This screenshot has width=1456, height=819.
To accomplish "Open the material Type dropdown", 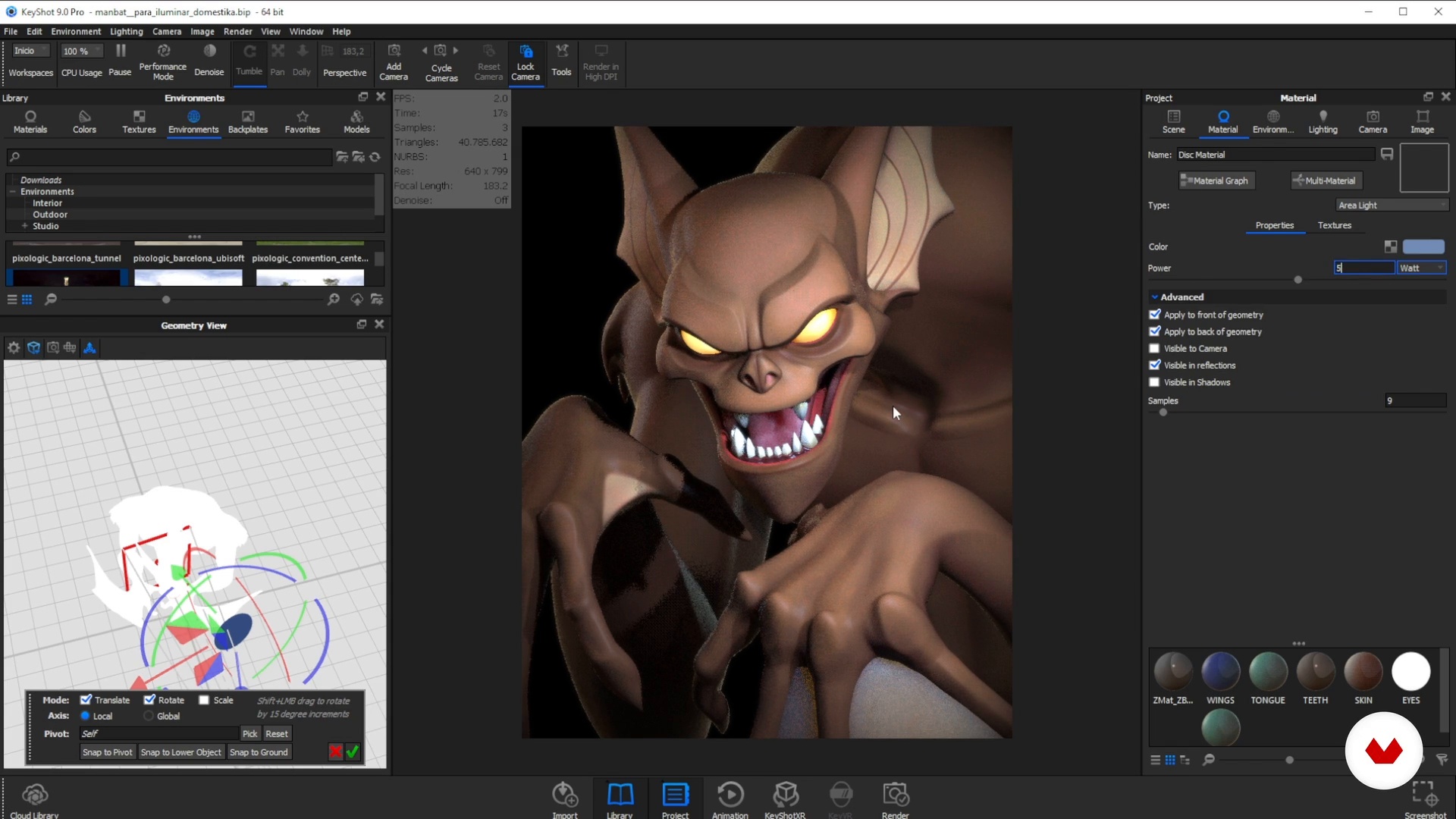I will tap(1392, 205).
